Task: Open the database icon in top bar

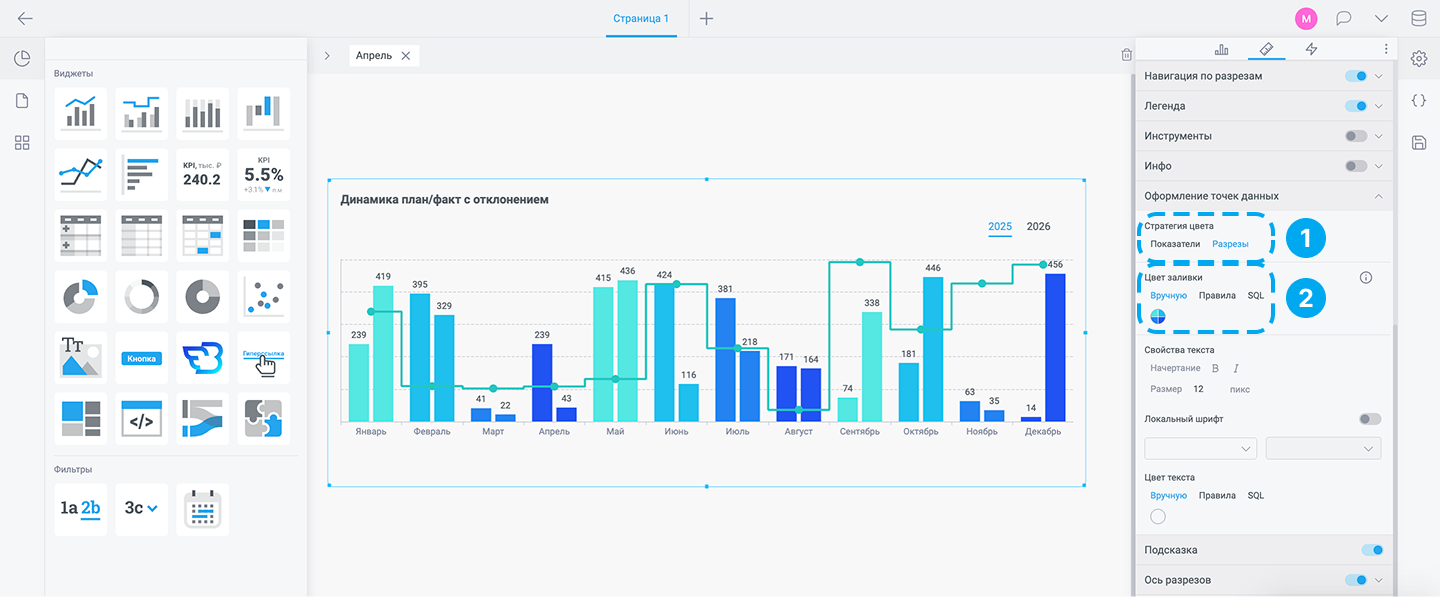Action: [1419, 18]
